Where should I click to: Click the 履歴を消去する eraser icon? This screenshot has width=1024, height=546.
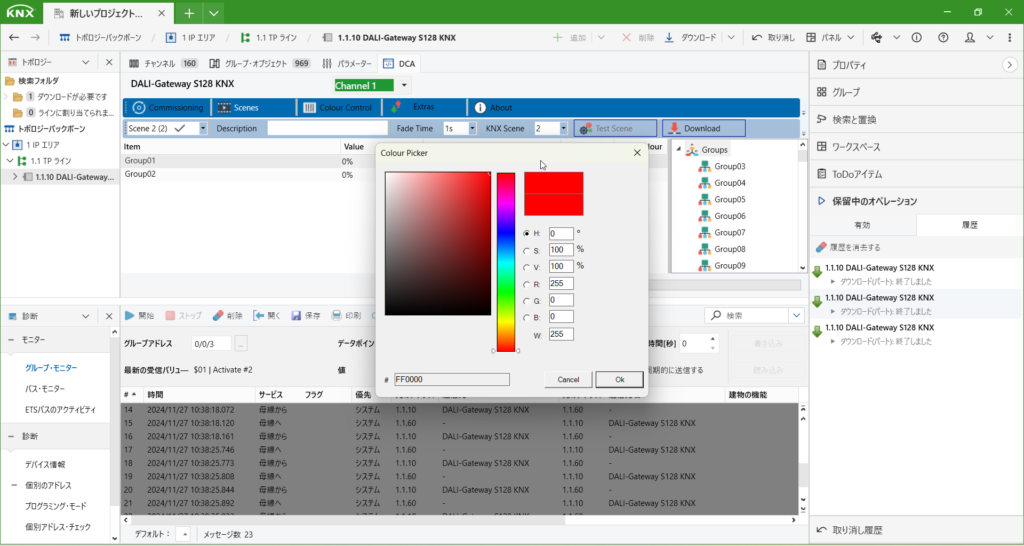click(822, 248)
